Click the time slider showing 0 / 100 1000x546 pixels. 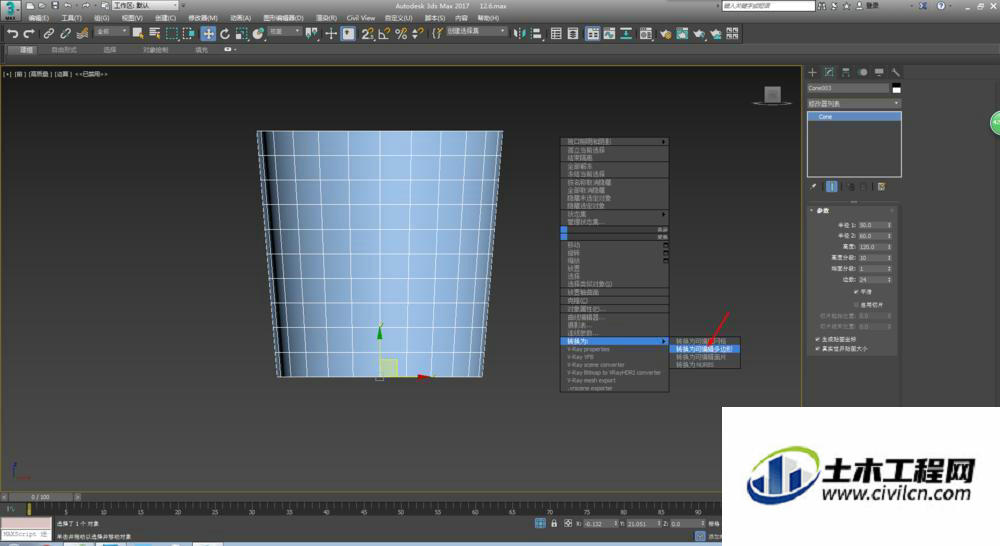point(40,497)
